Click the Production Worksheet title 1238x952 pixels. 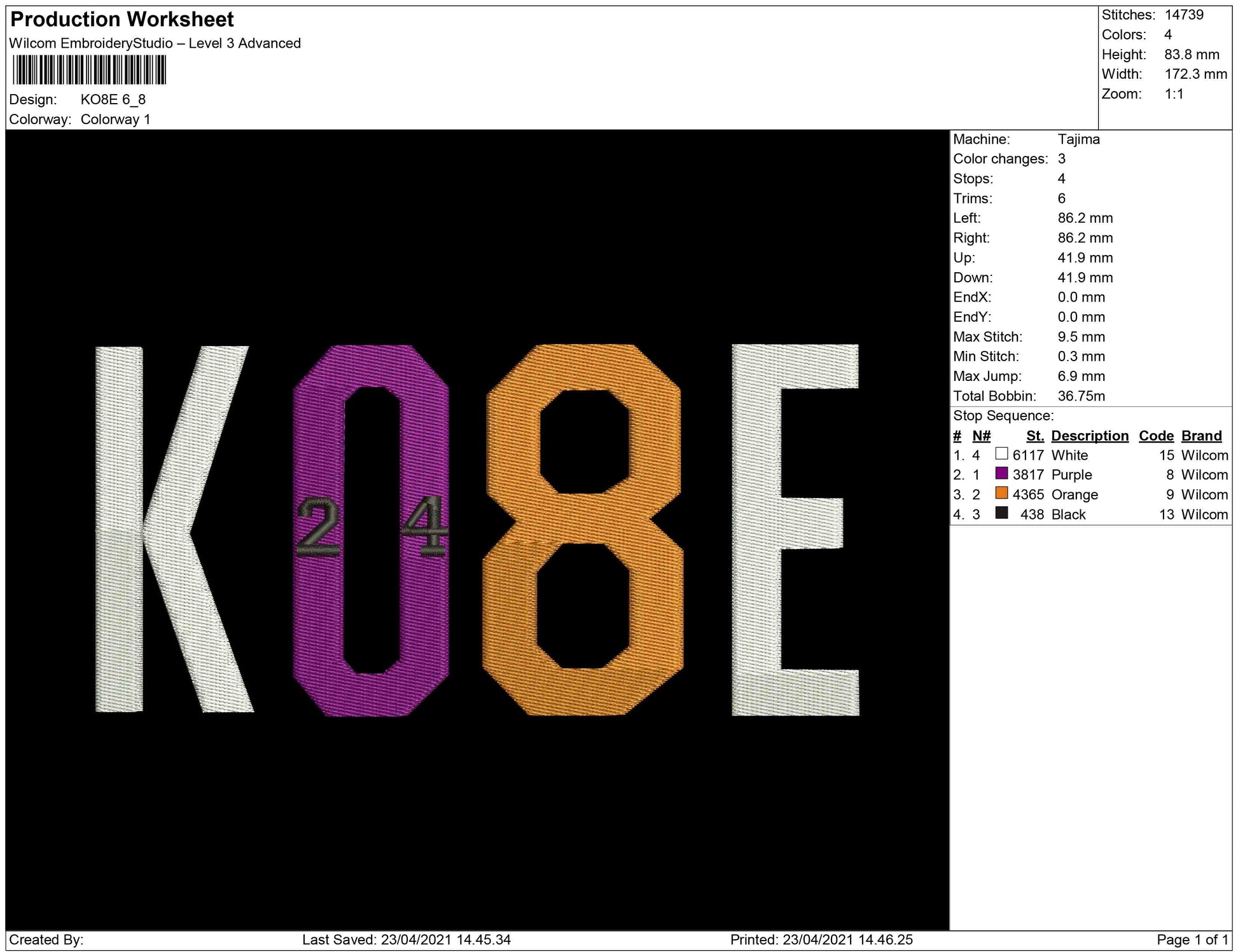[x=122, y=20]
